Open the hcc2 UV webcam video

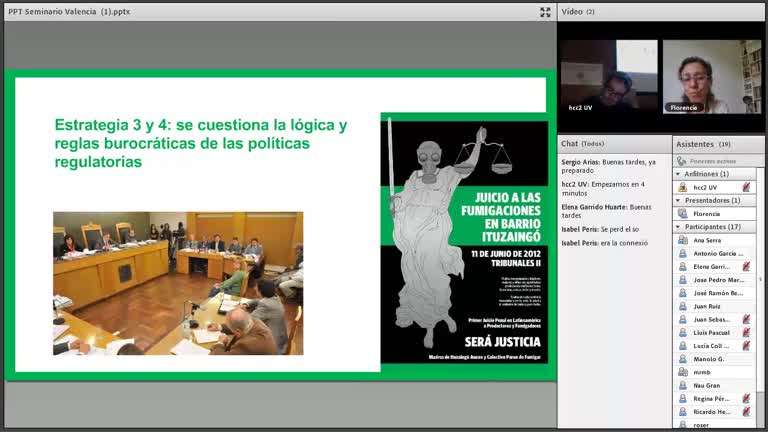(609, 77)
